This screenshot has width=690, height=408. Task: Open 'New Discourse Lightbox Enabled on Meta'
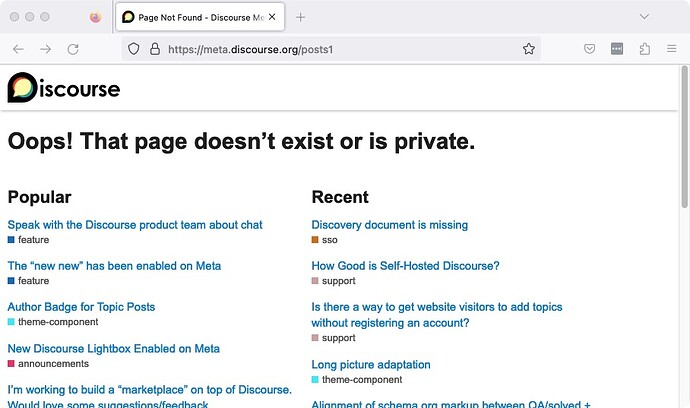tap(114, 349)
